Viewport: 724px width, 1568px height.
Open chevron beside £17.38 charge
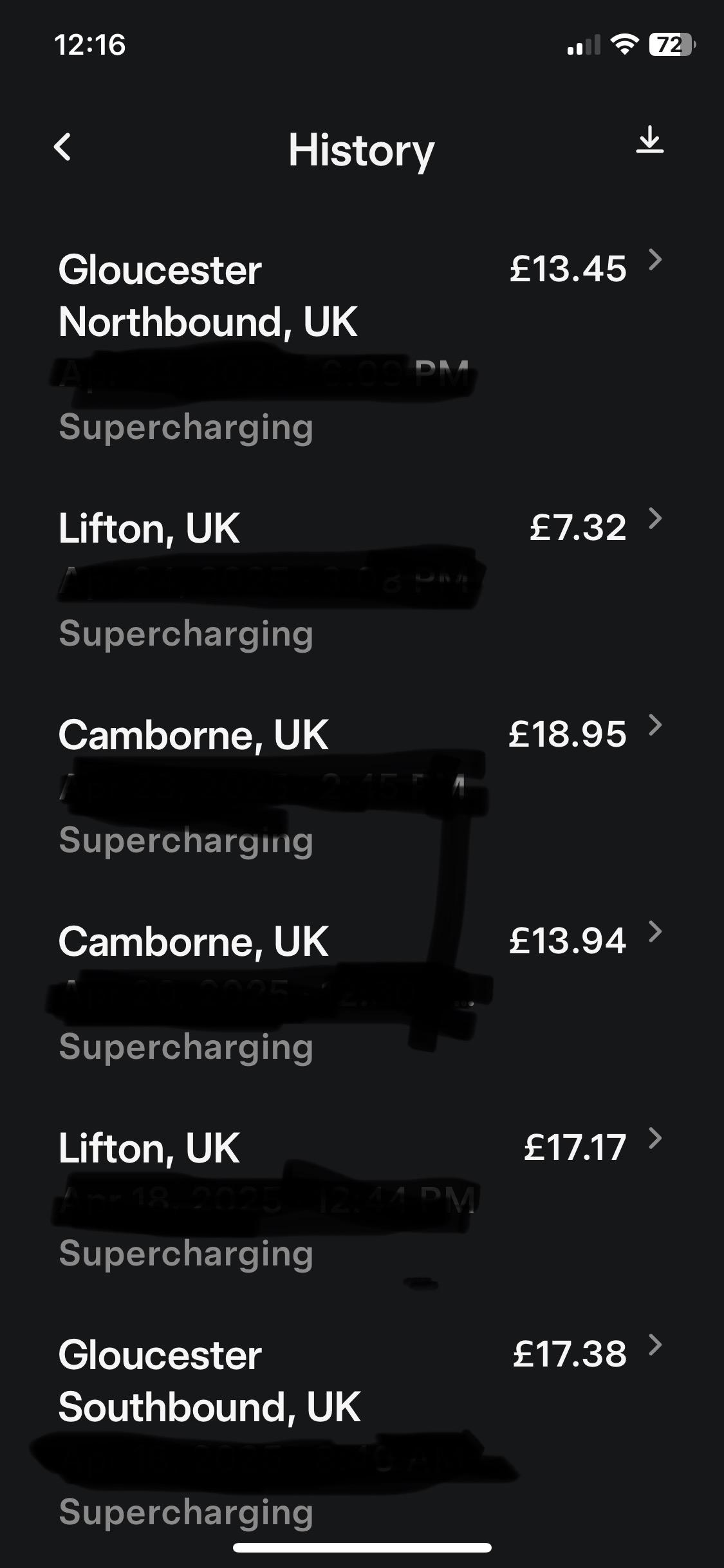pyautogui.click(x=655, y=1345)
